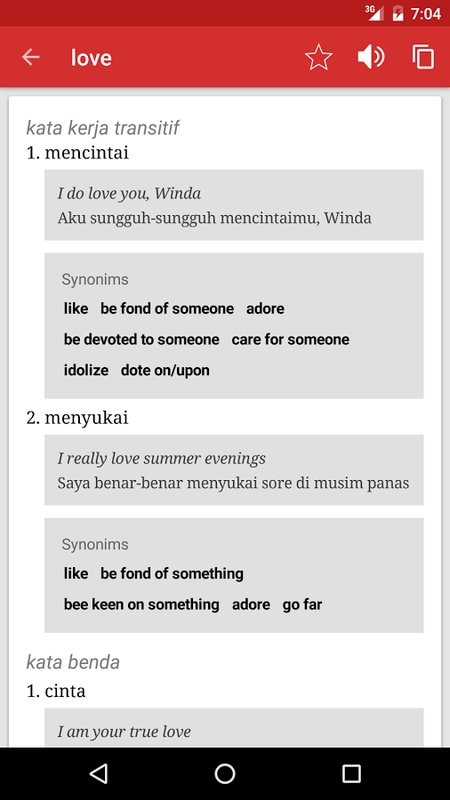Copy the entry using the copy icon
The height and width of the screenshot is (800, 450).
[423, 57]
